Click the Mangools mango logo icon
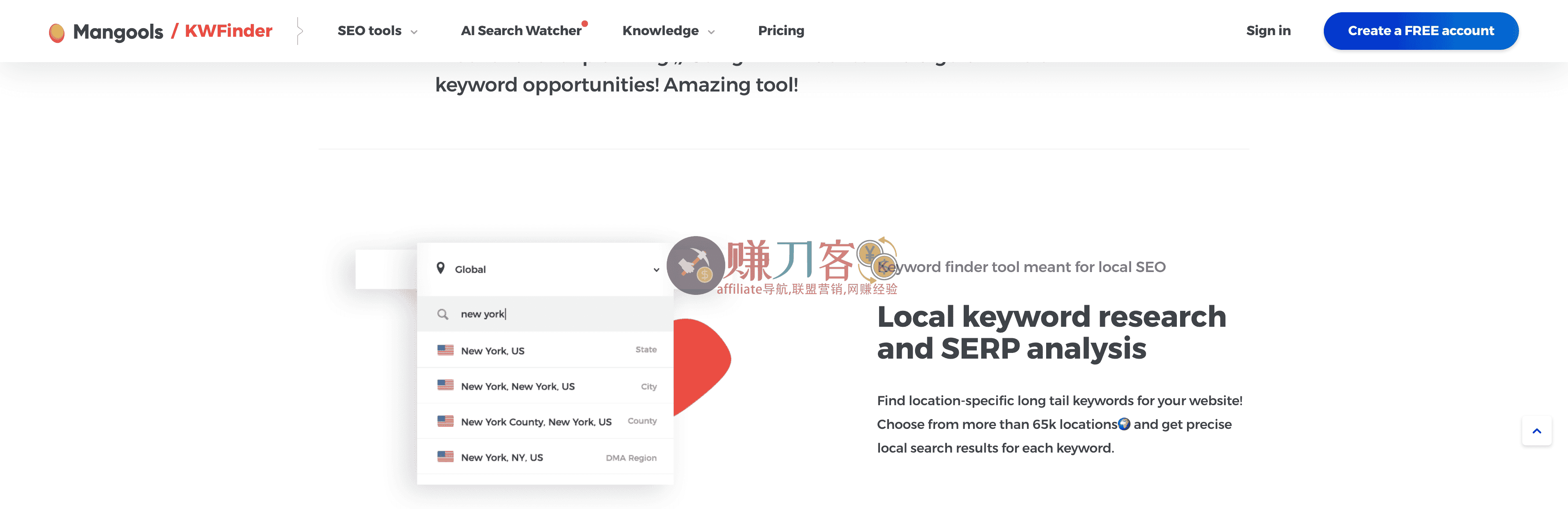The image size is (1568, 531). [x=58, y=31]
